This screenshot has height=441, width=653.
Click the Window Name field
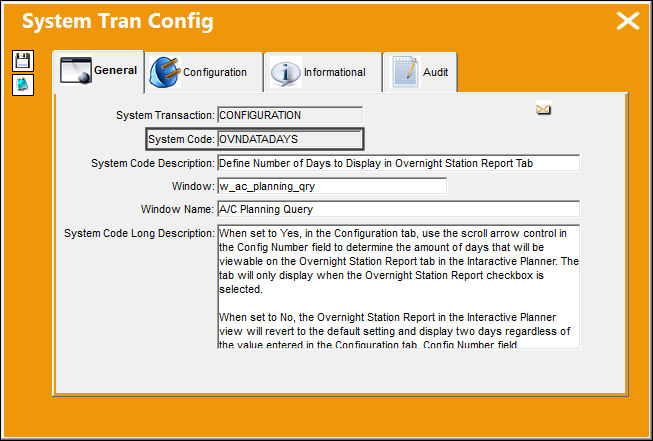click(399, 209)
